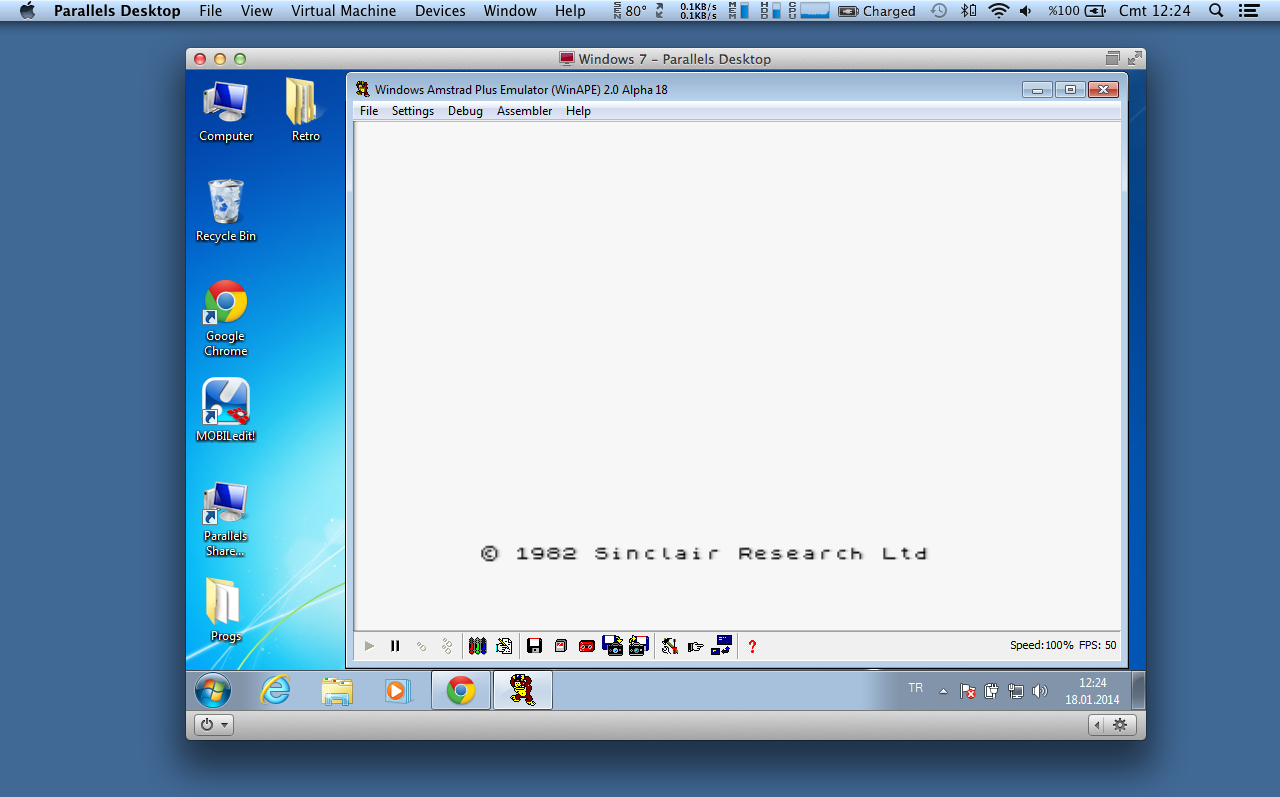
Task: Toggle full screen with monitors icon
Action: point(722,646)
